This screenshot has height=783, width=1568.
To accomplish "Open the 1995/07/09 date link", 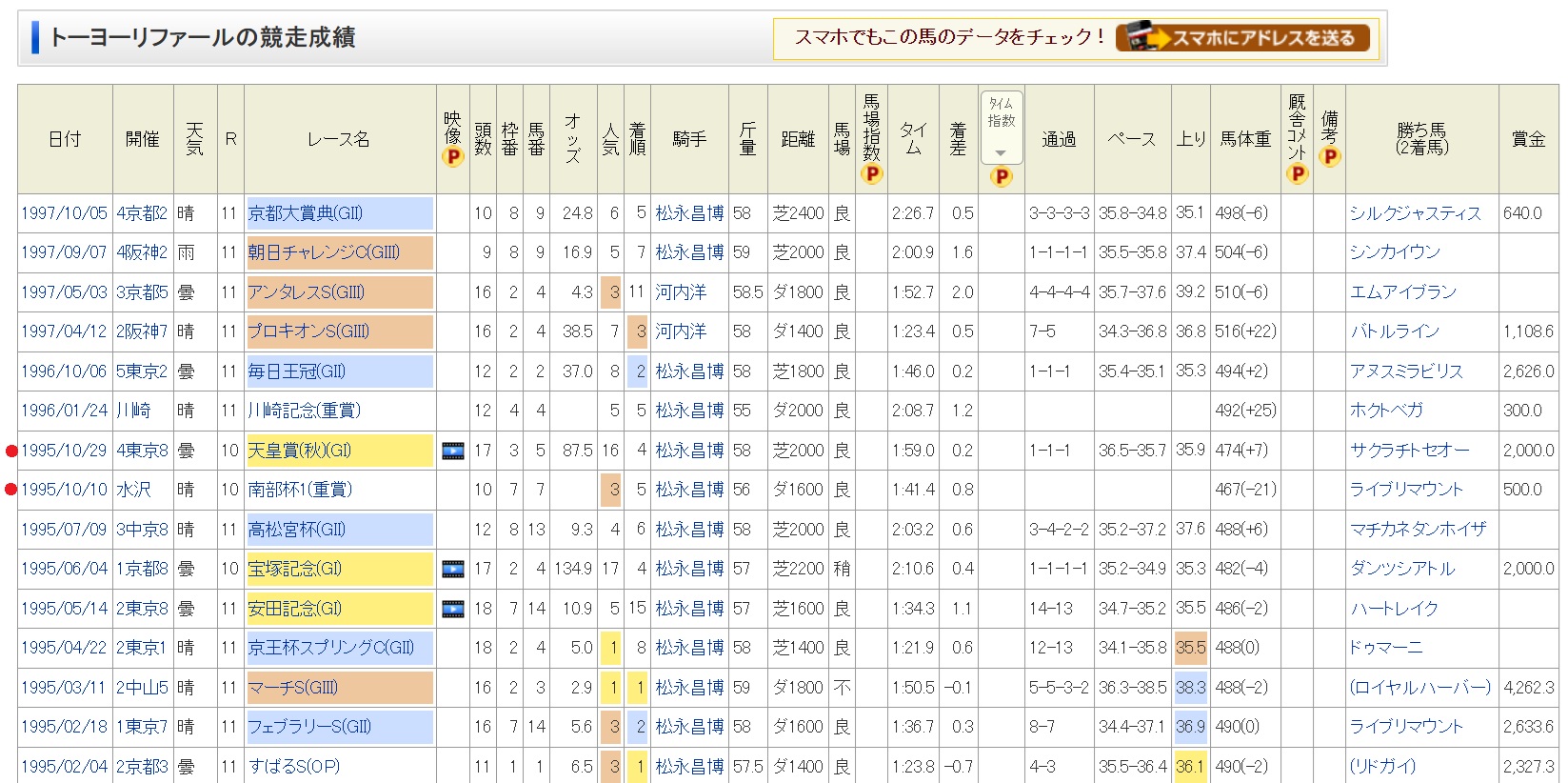I will (65, 530).
